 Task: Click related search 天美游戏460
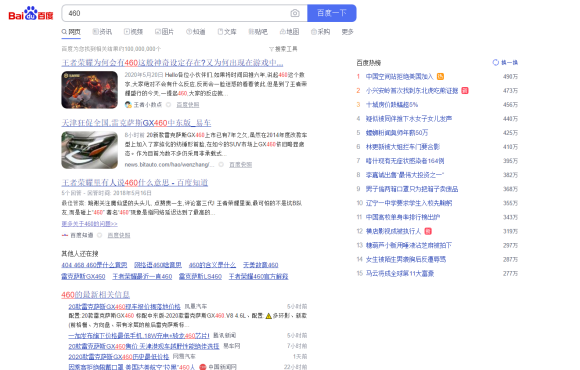pos(260,265)
